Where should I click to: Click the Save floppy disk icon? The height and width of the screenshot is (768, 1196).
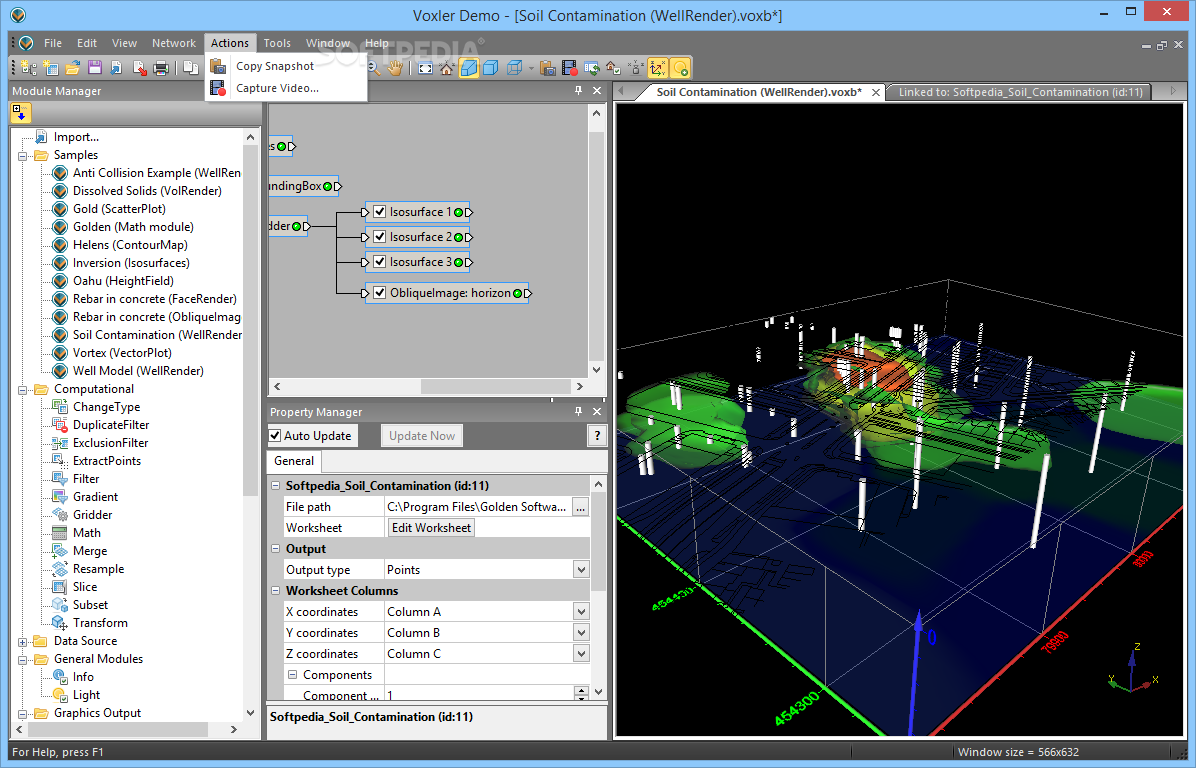[95, 68]
